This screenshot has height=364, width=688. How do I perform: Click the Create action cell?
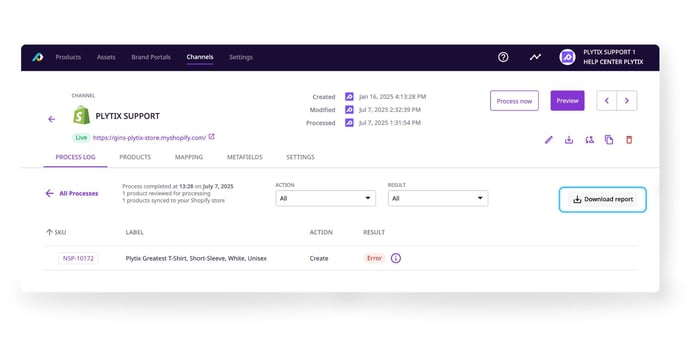pyautogui.click(x=319, y=258)
